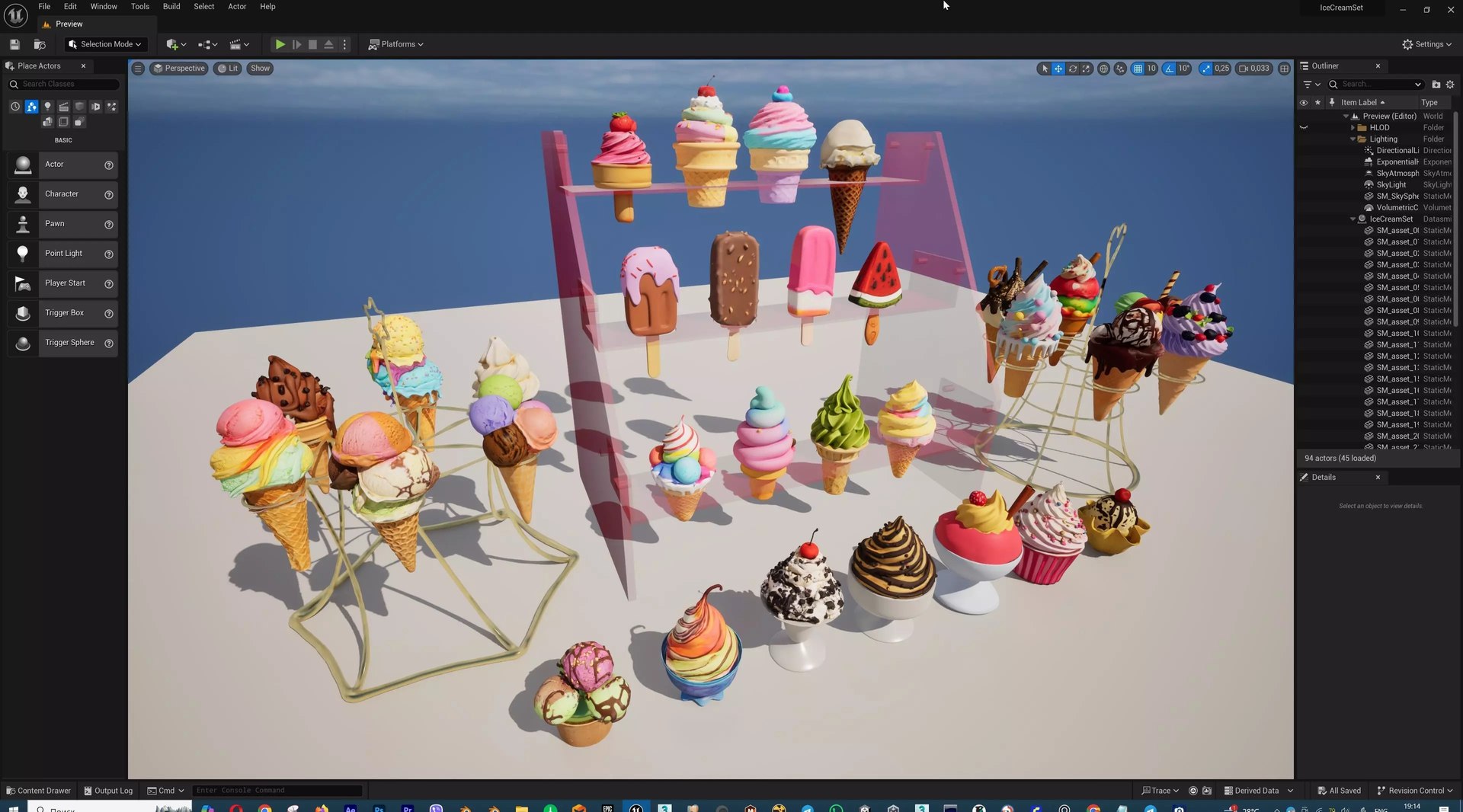Adjust the camera speed value 0,033
This screenshot has height=812, width=1463.
click(x=1254, y=69)
